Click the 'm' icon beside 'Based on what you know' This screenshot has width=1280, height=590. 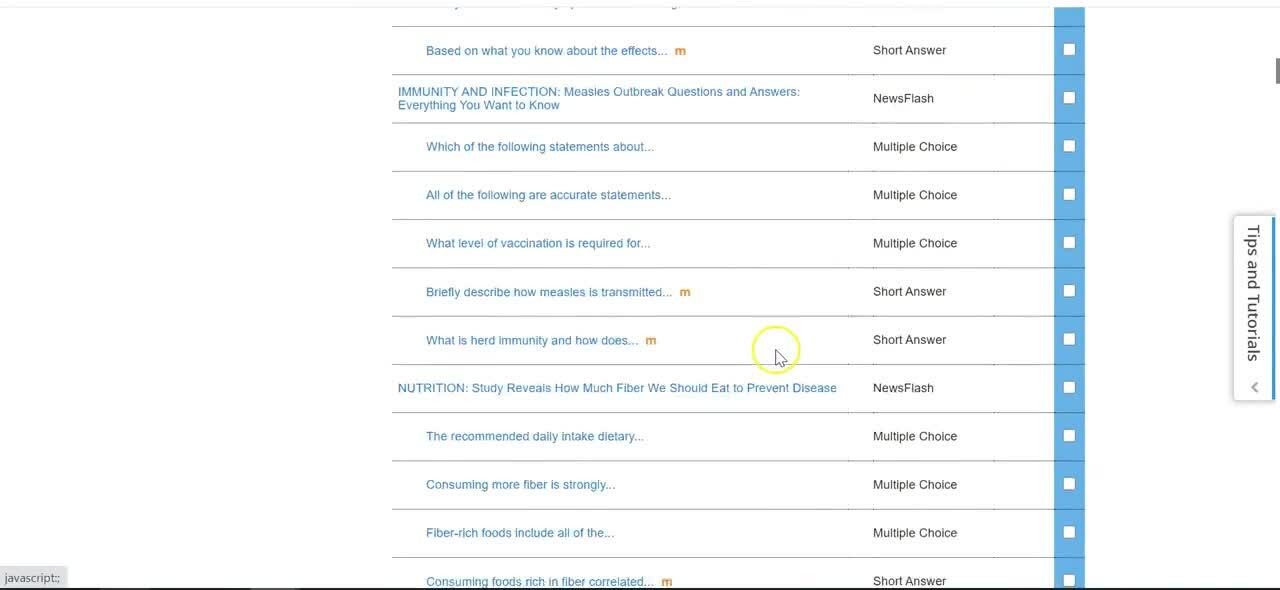(x=680, y=51)
